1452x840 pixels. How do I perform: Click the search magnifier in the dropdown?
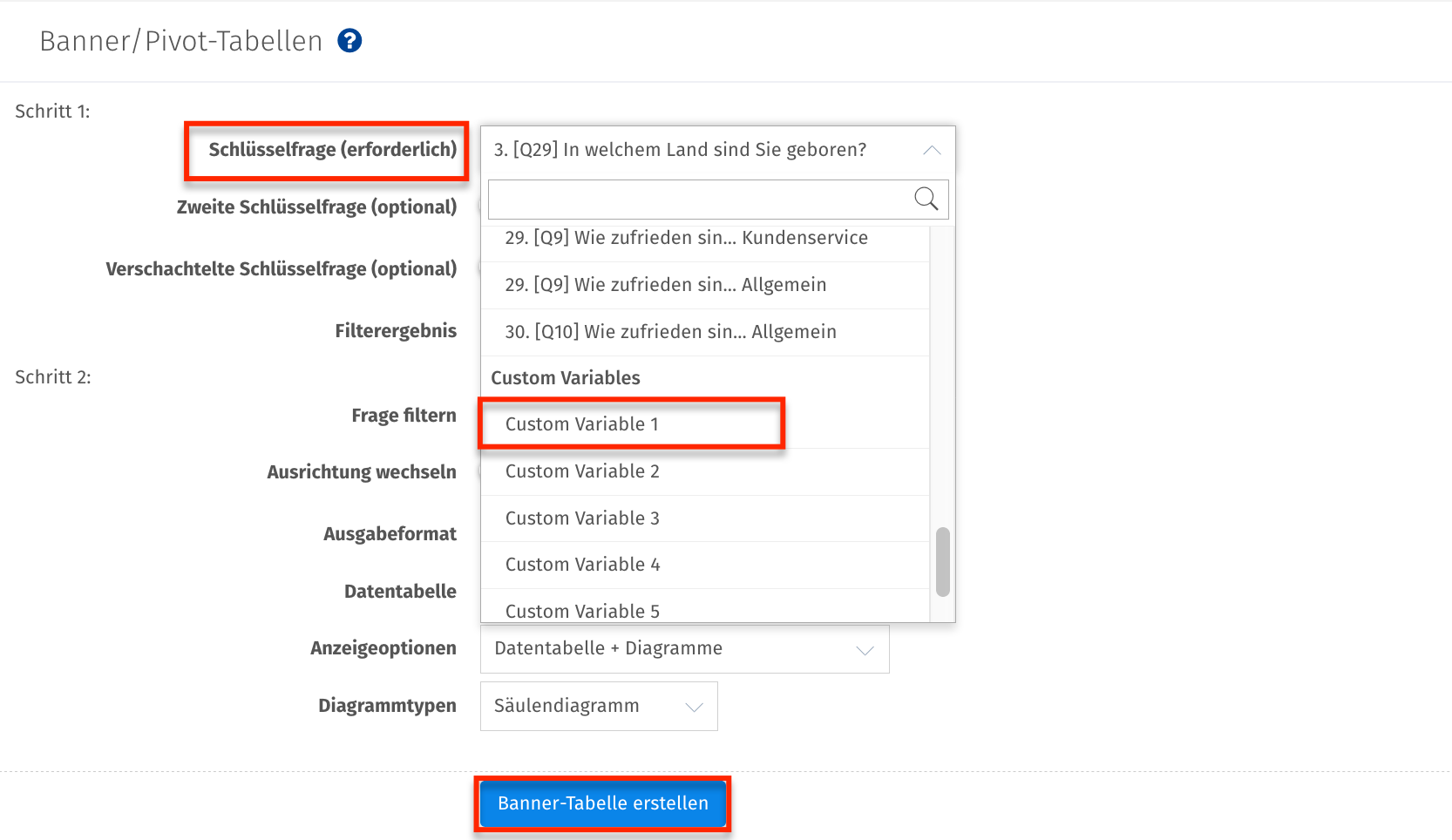[x=926, y=200]
